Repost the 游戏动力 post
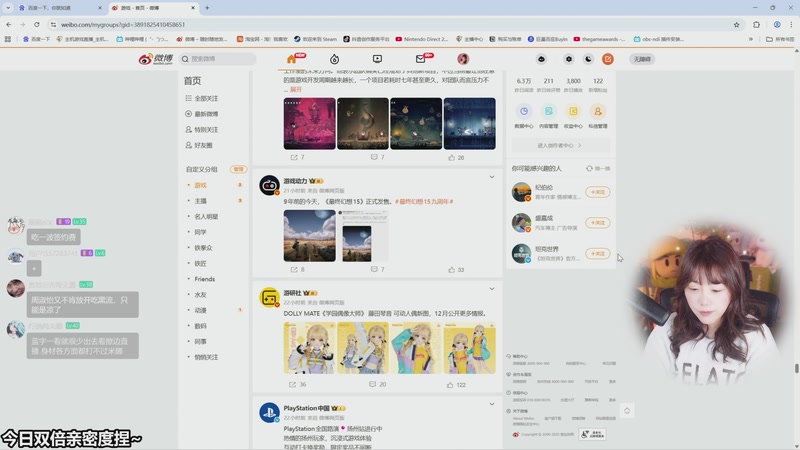This screenshot has height=450, width=800. [297, 269]
